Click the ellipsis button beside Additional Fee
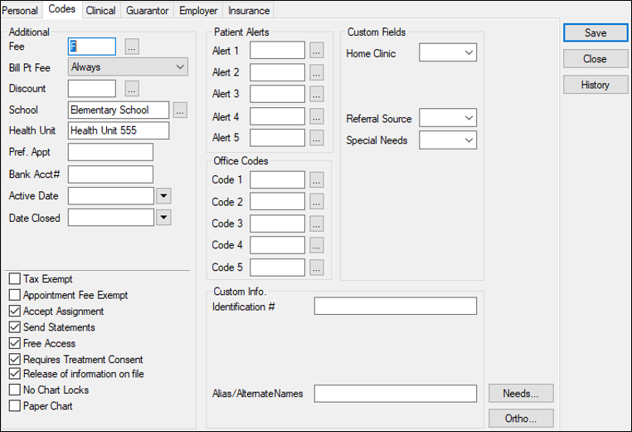This screenshot has width=632, height=432. 131,47
